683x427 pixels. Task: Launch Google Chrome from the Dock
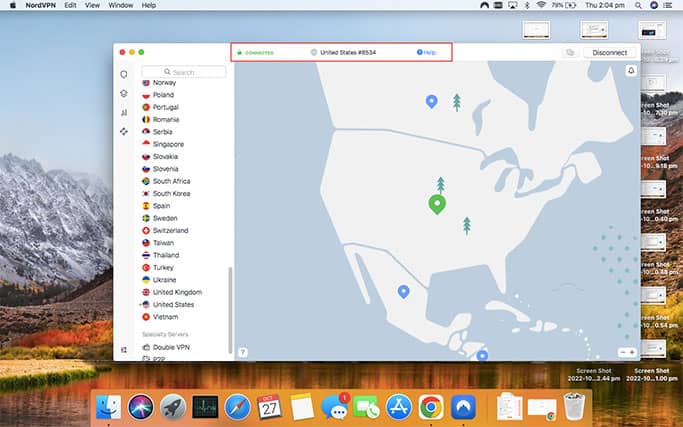click(x=431, y=407)
